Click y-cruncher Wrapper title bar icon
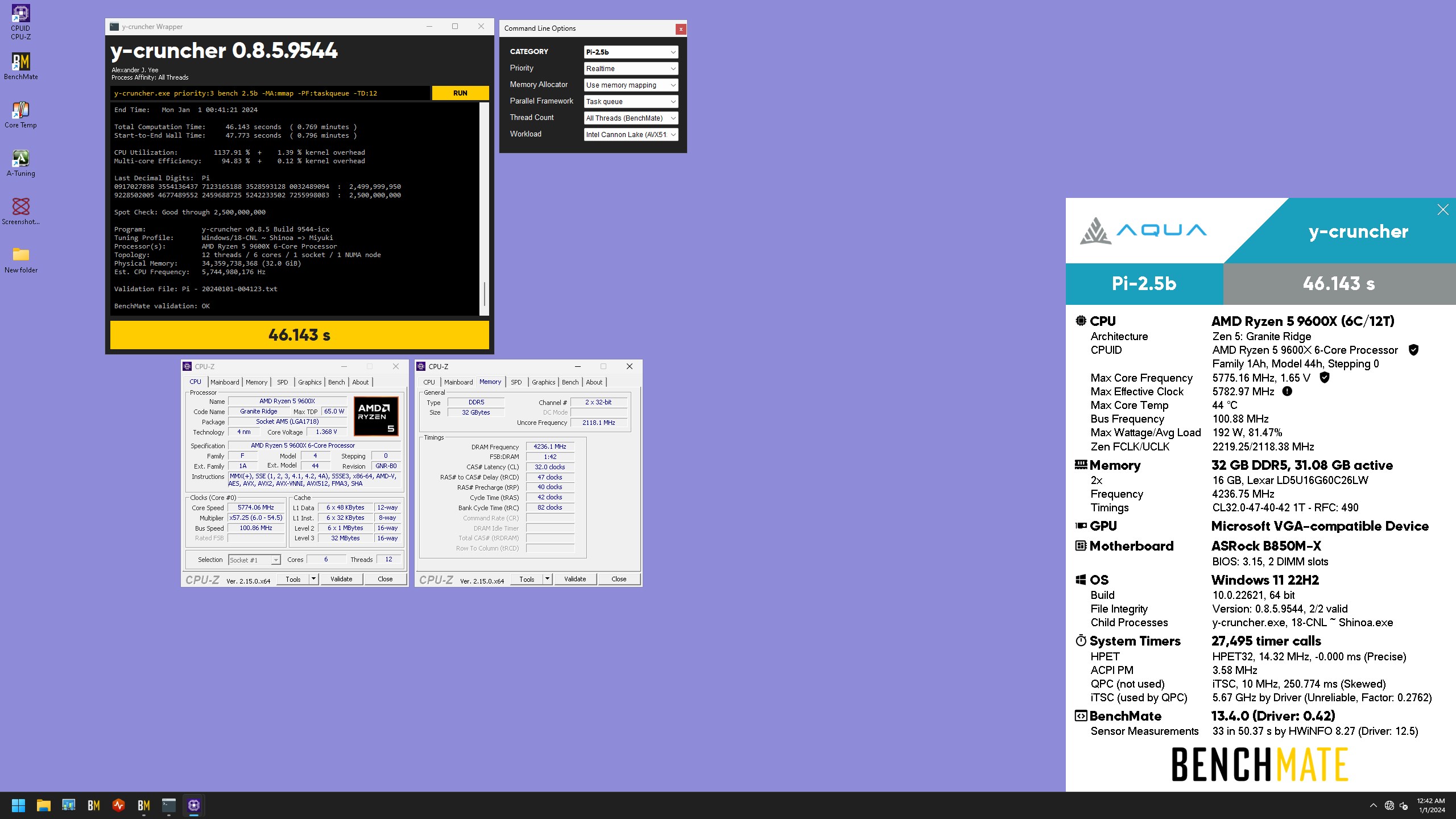 pos(114,27)
